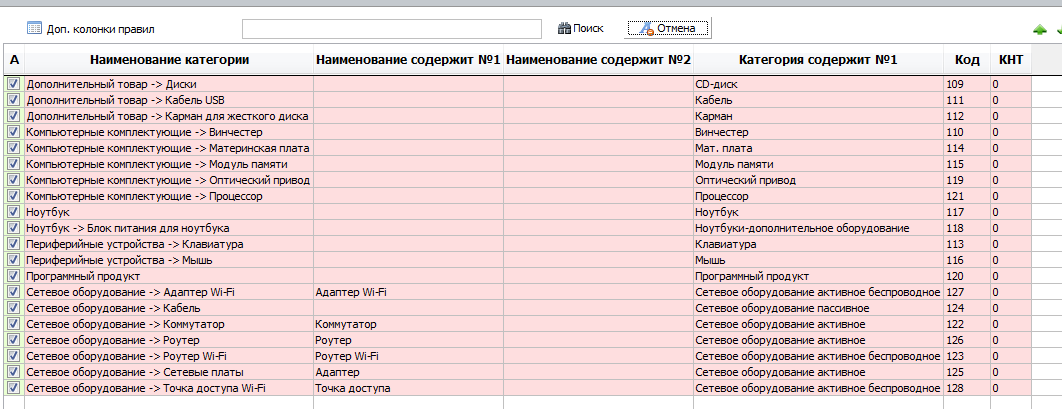Screen dimensions: 1062x409
Task: Toggle checkbox for Периферийные устройства -> Мышь
Action: pos(14,260)
